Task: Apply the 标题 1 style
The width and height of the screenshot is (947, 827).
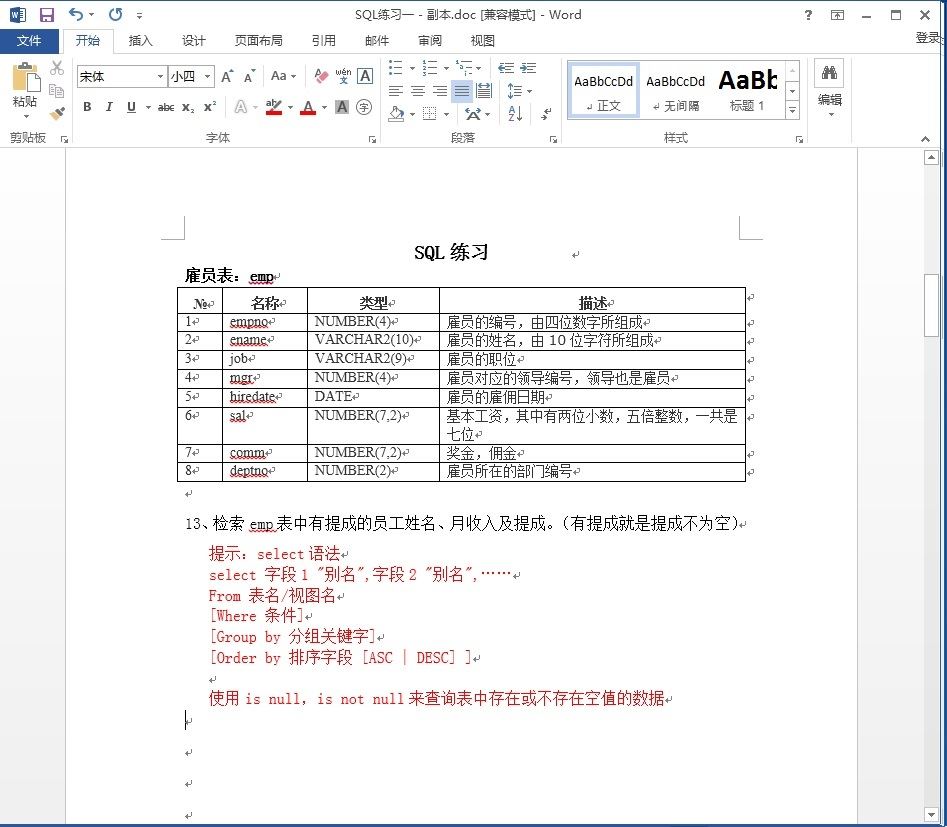Action: coord(748,91)
